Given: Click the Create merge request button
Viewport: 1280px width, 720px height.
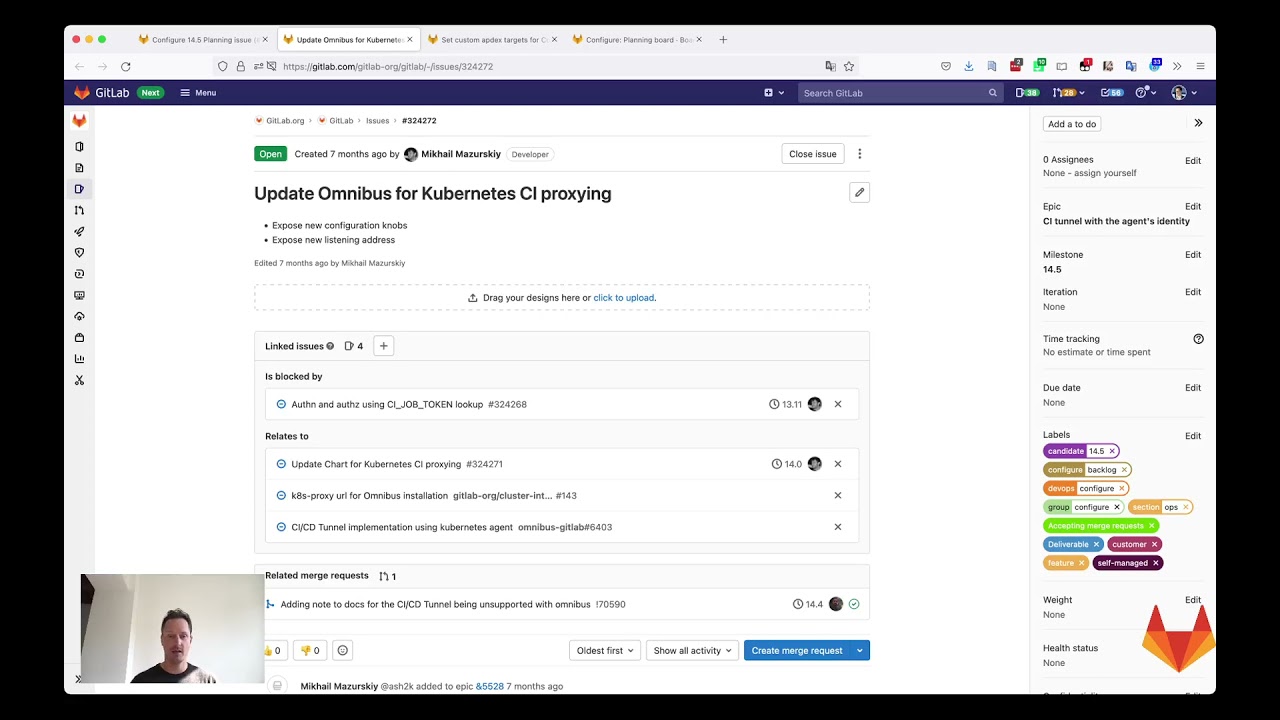Looking at the screenshot, I should [x=797, y=650].
